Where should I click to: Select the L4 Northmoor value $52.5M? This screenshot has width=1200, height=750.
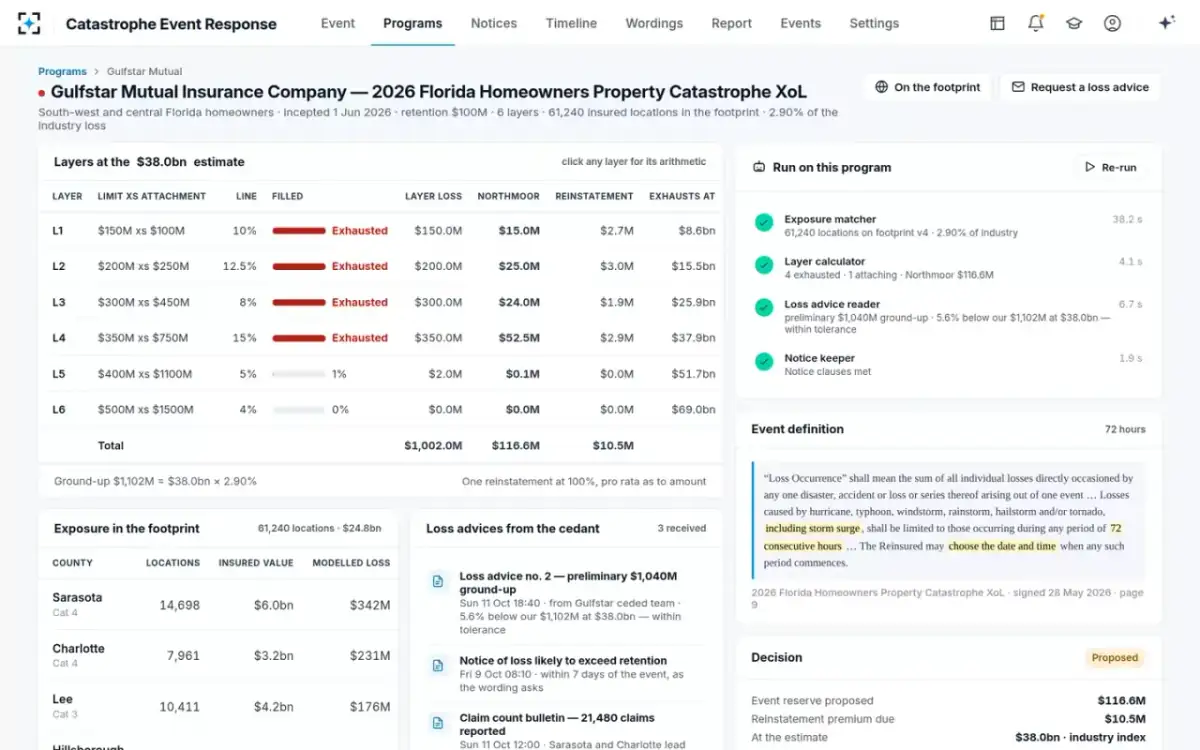tap(522, 338)
